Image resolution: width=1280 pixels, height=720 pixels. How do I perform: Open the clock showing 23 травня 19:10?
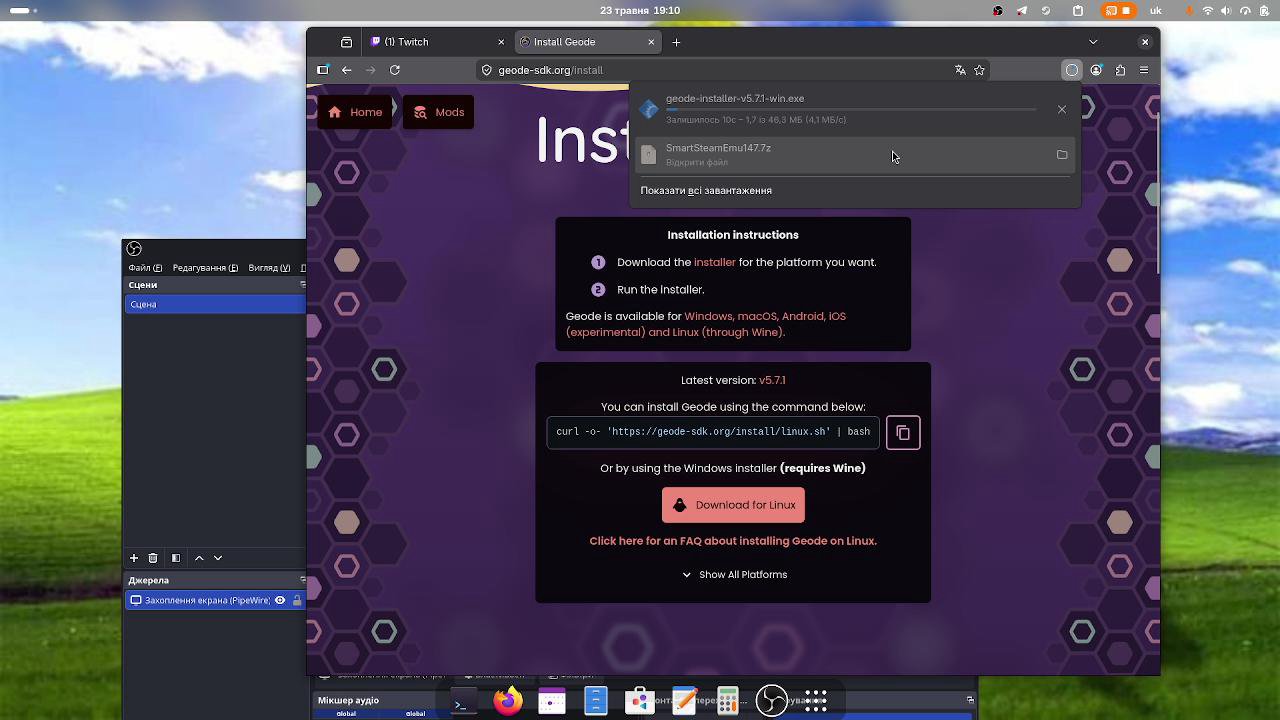tap(640, 11)
